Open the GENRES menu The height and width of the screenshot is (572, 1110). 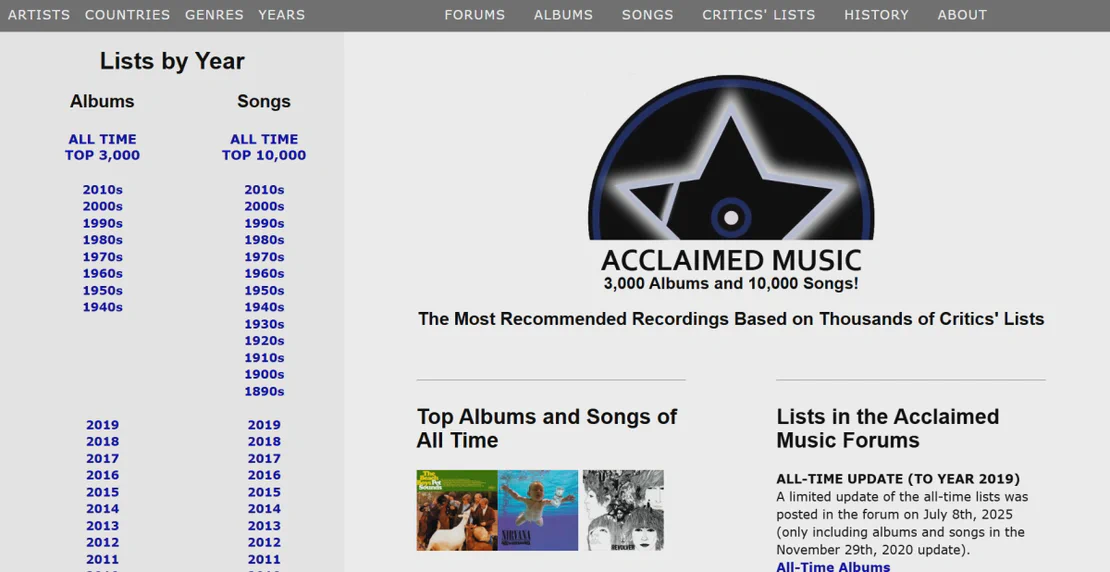point(214,15)
